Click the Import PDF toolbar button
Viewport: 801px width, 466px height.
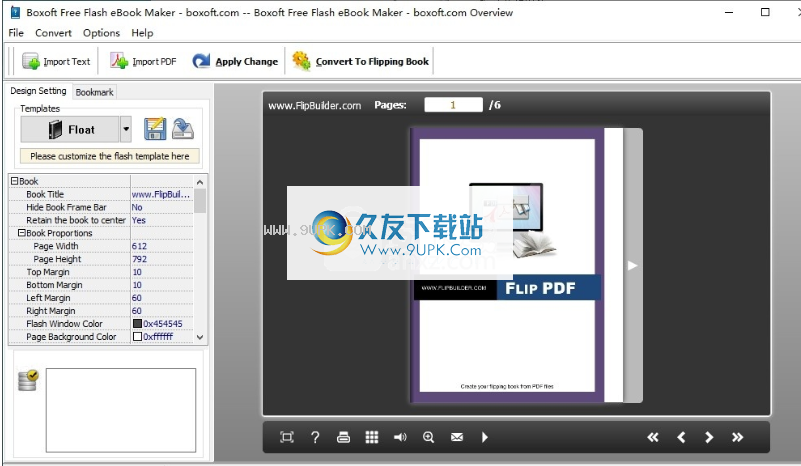144,61
